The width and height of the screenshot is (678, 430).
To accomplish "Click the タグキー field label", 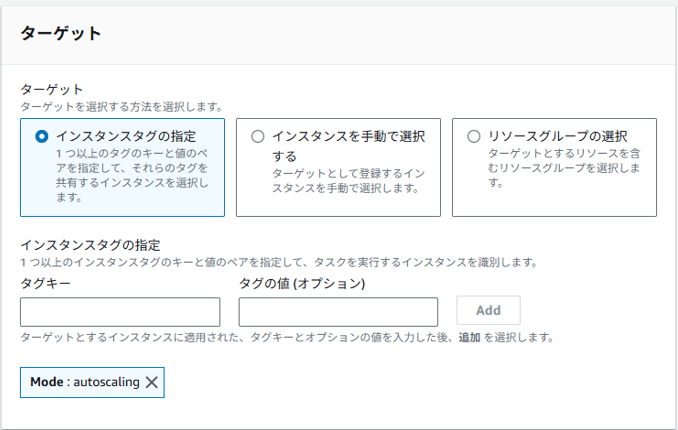I will [x=45, y=283].
